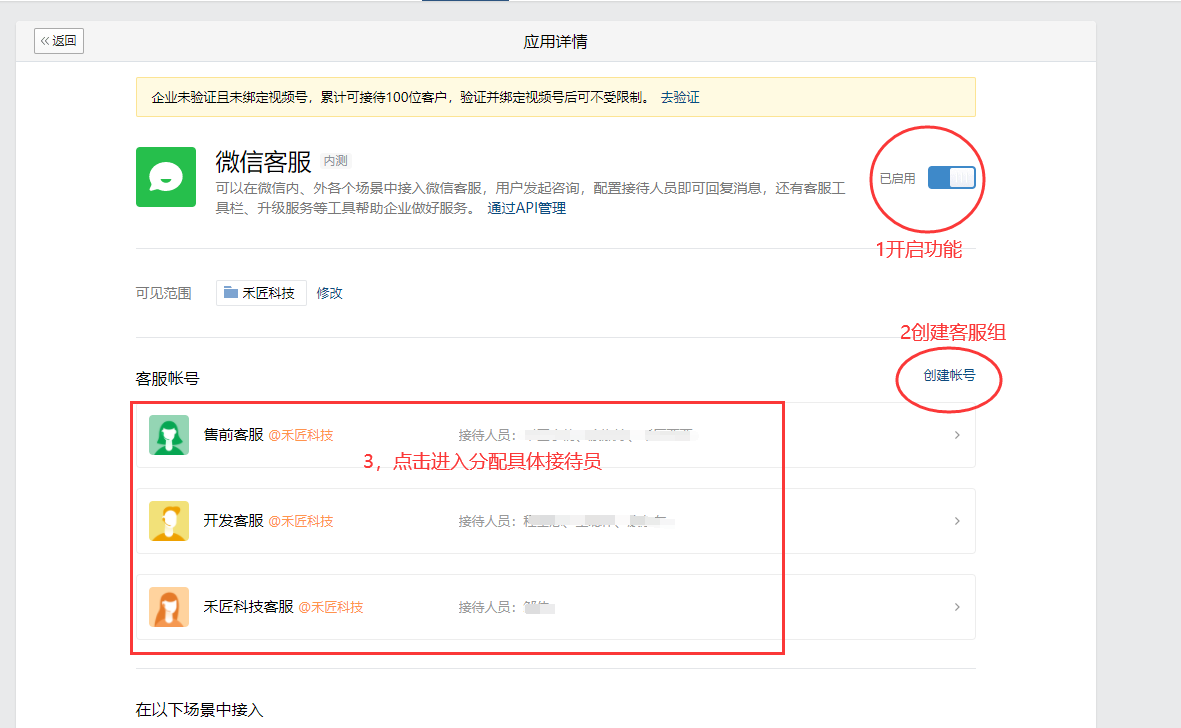Expand the 开发客服 row chevron arrow

[957, 521]
